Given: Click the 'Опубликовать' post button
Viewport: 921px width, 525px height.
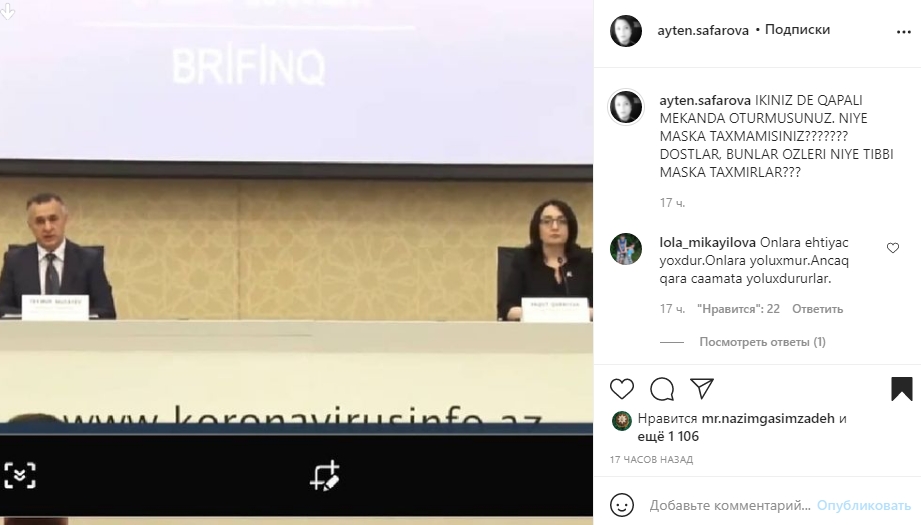Looking at the screenshot, I should point(863,505).
